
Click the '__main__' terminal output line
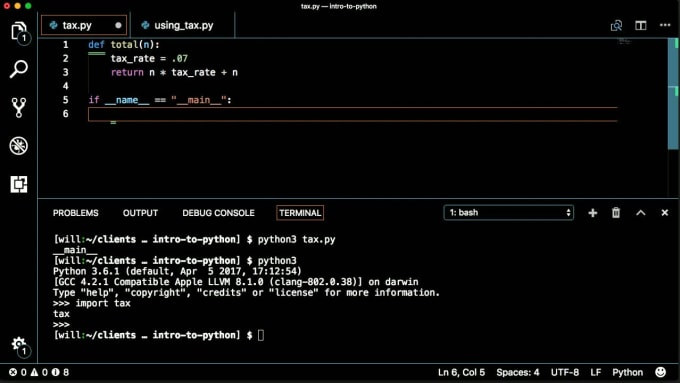click(x=75, y=250)
